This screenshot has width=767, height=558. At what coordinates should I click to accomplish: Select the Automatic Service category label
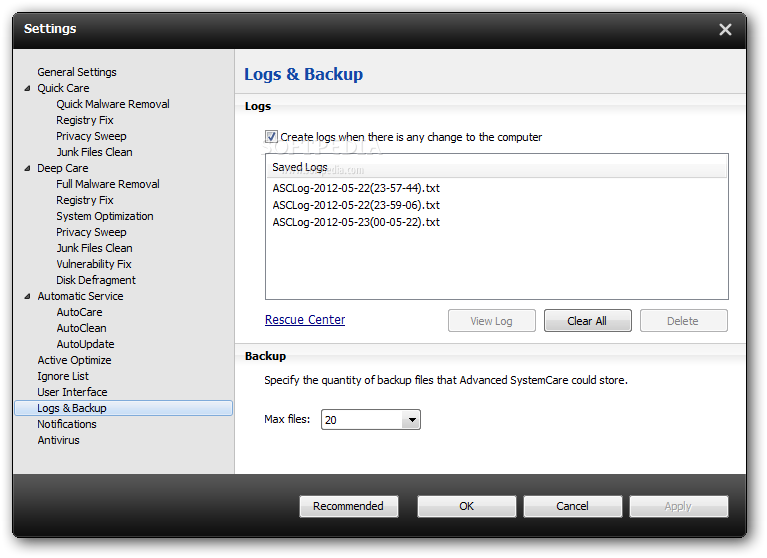[80, 296]
